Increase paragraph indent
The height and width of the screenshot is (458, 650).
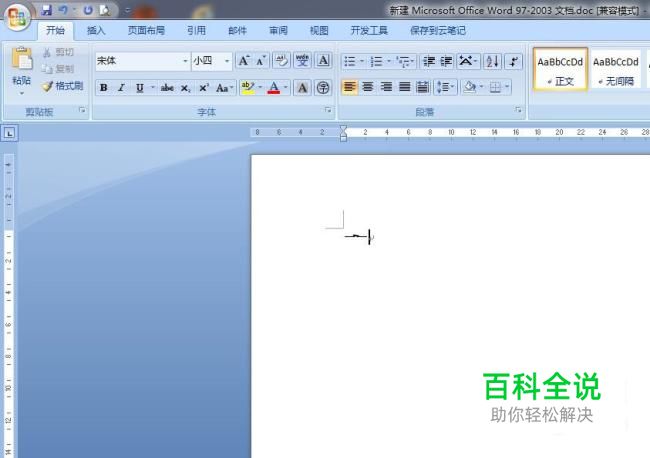coord(446,62)
